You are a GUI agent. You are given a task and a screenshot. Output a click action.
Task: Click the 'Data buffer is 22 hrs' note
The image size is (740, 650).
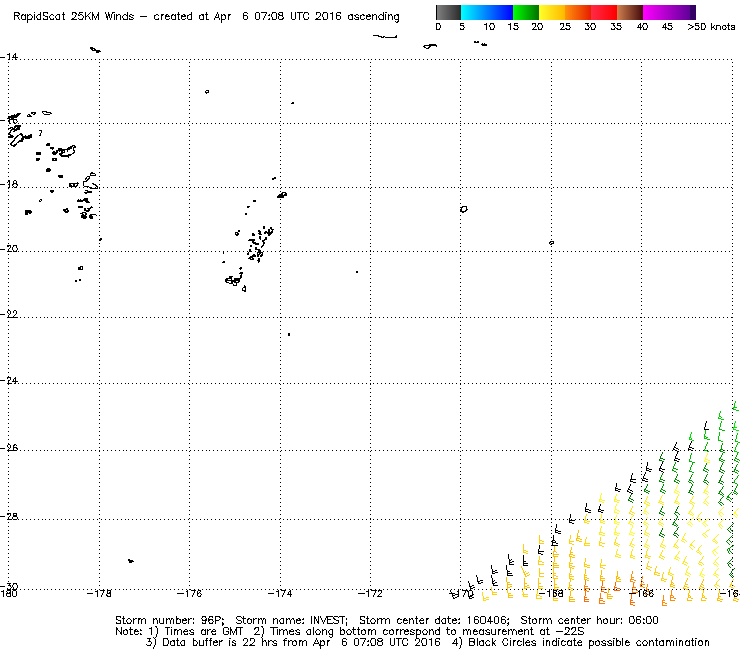(x=218, y=642)
